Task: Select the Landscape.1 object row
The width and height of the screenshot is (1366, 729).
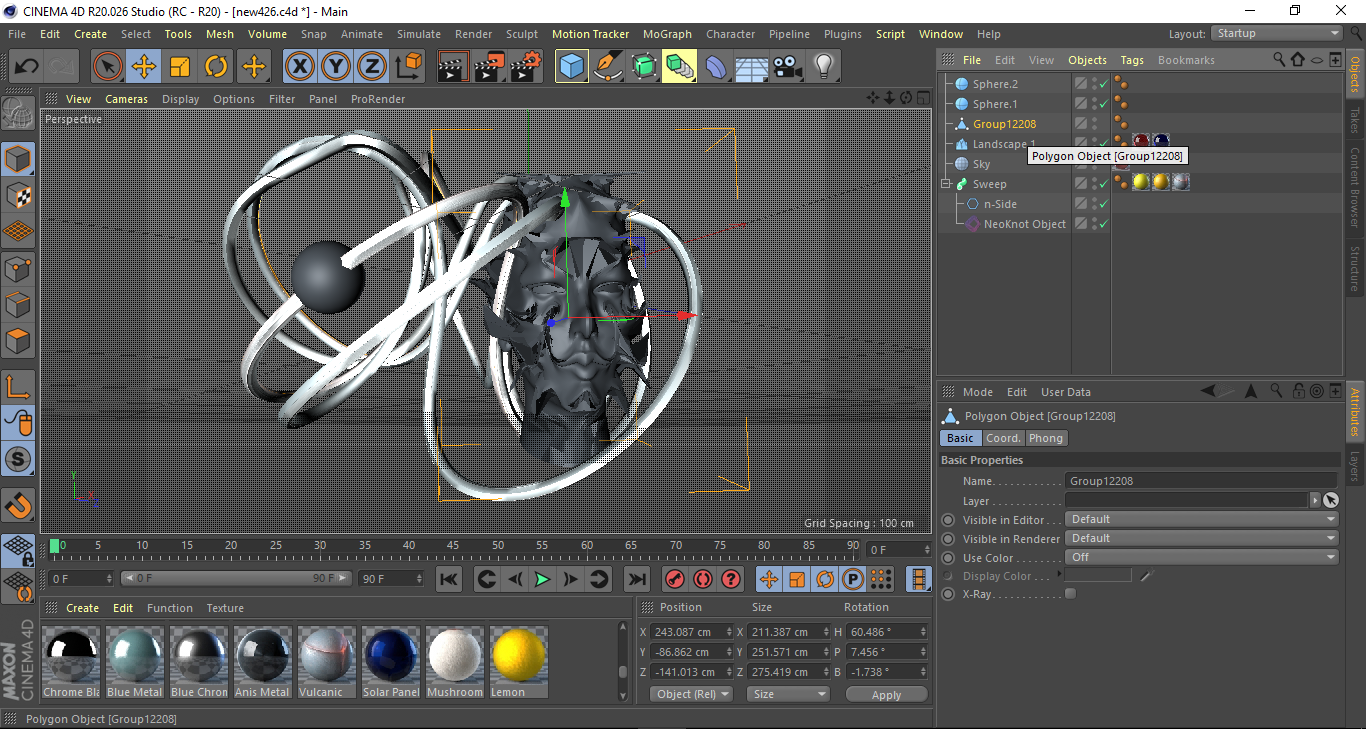Action: (x=1004, y=144)
